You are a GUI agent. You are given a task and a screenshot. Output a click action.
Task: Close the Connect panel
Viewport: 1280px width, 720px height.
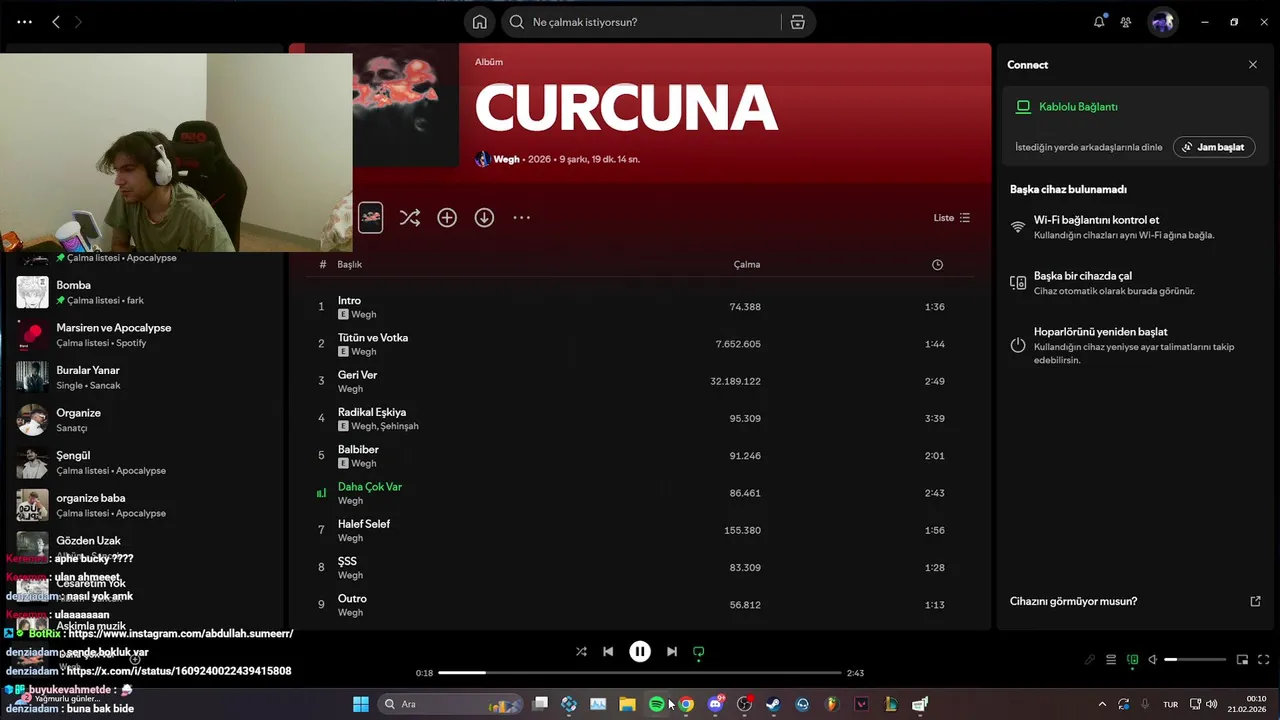click(x=1253, y=64)
